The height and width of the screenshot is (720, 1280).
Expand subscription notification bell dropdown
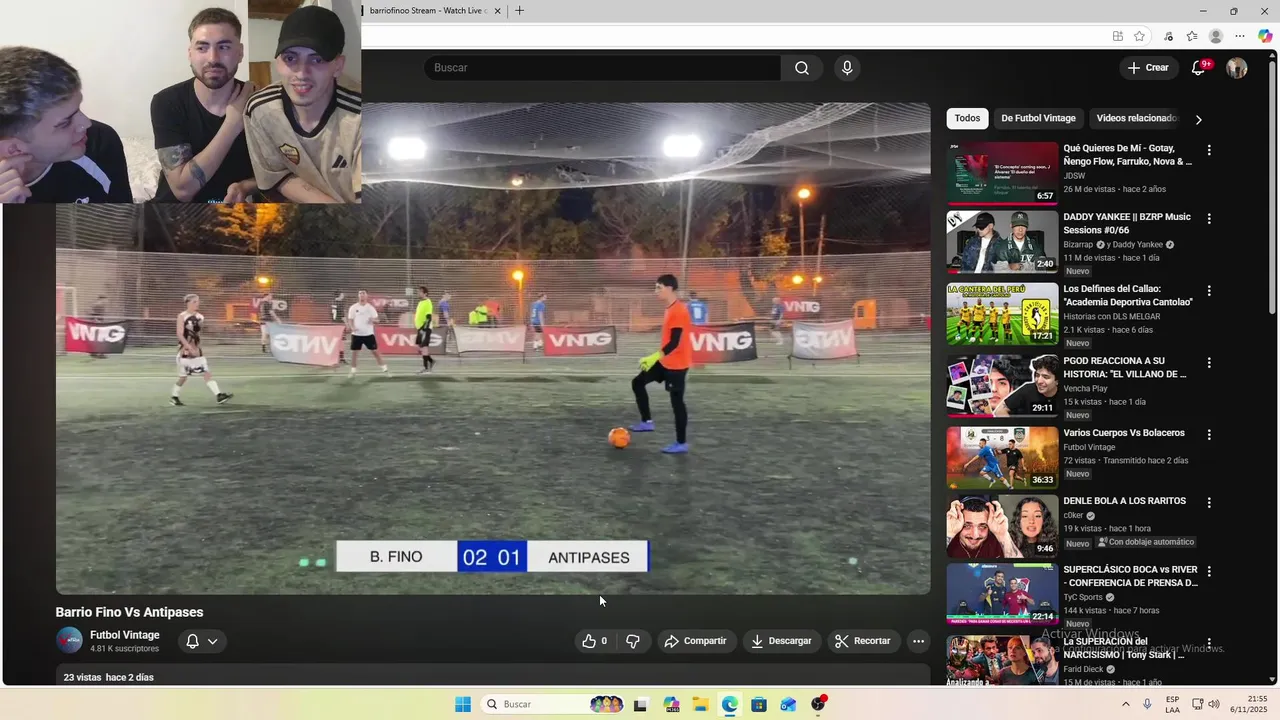point(201,641)
